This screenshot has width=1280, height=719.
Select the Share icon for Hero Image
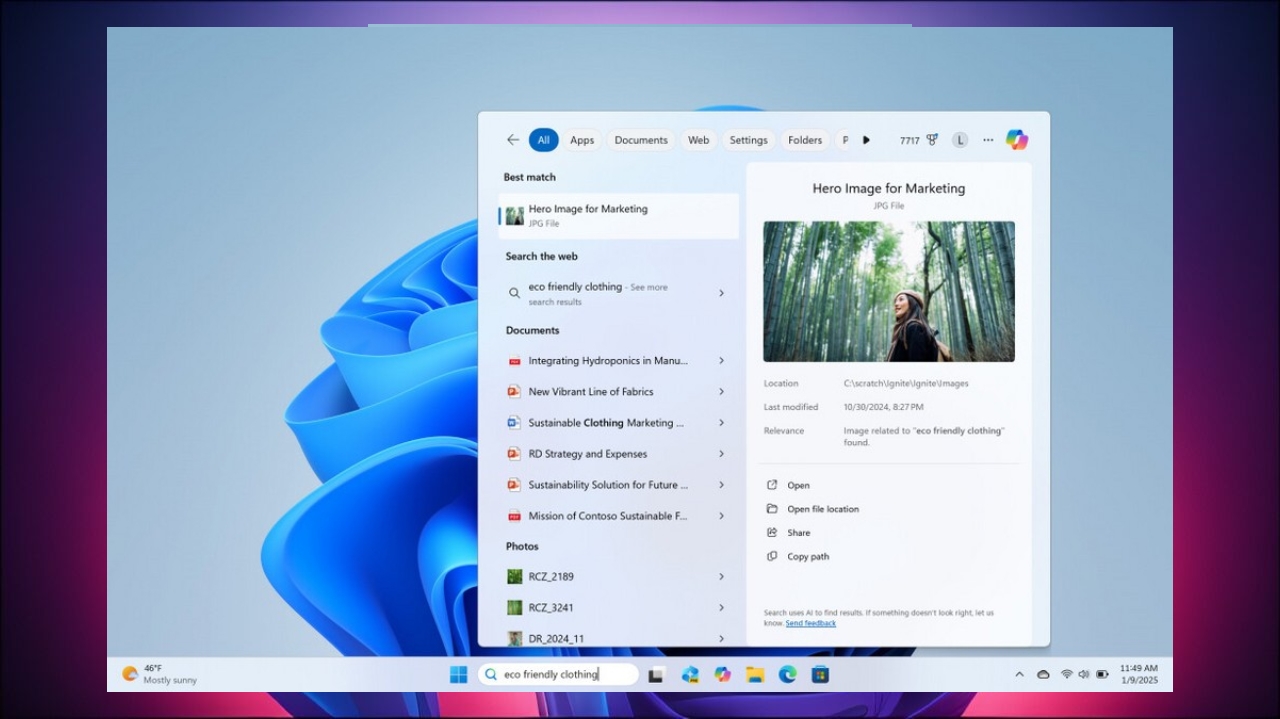(x=771, y=532)
